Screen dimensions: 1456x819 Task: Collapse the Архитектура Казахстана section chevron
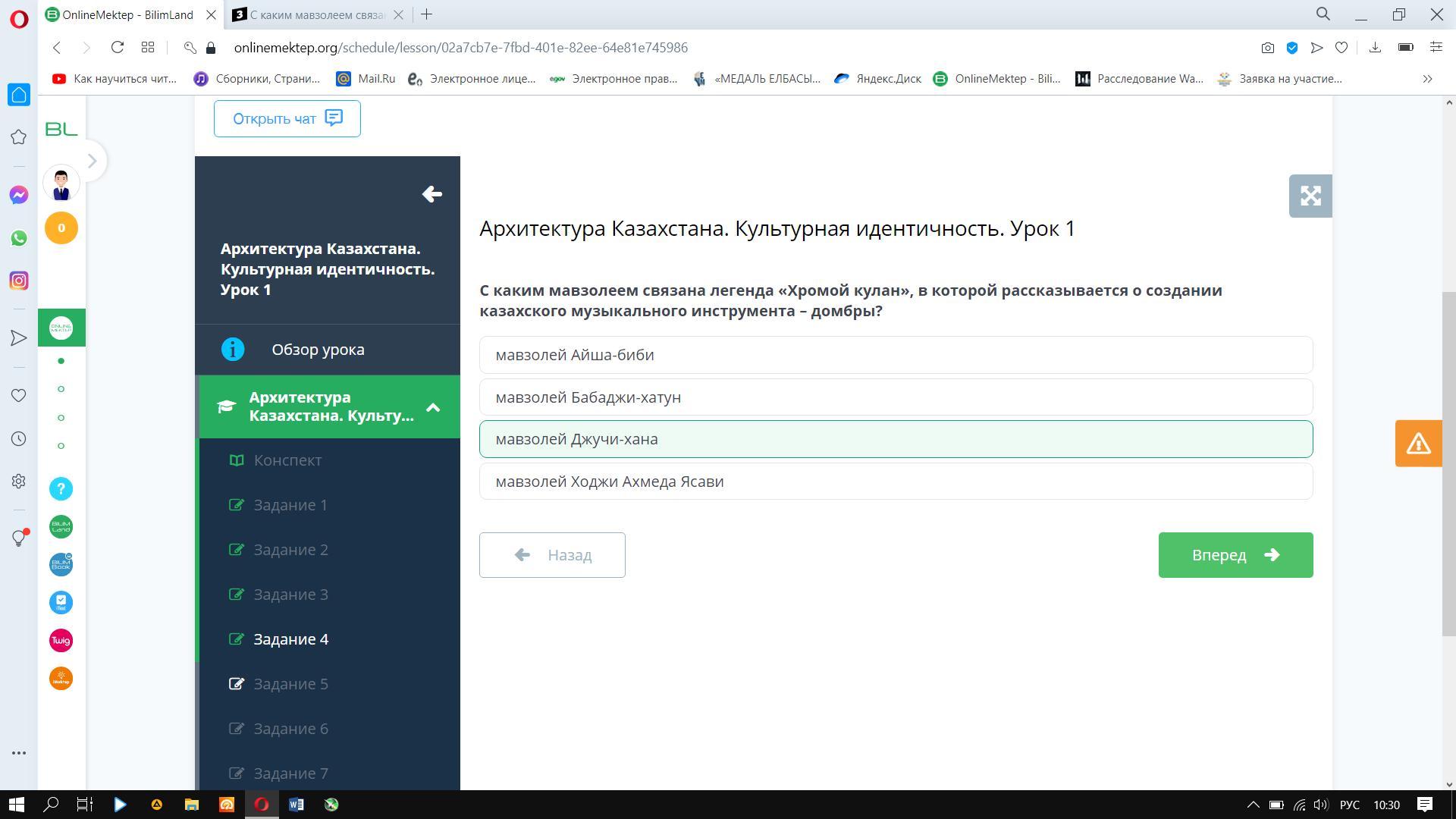(x=433, y=407)
